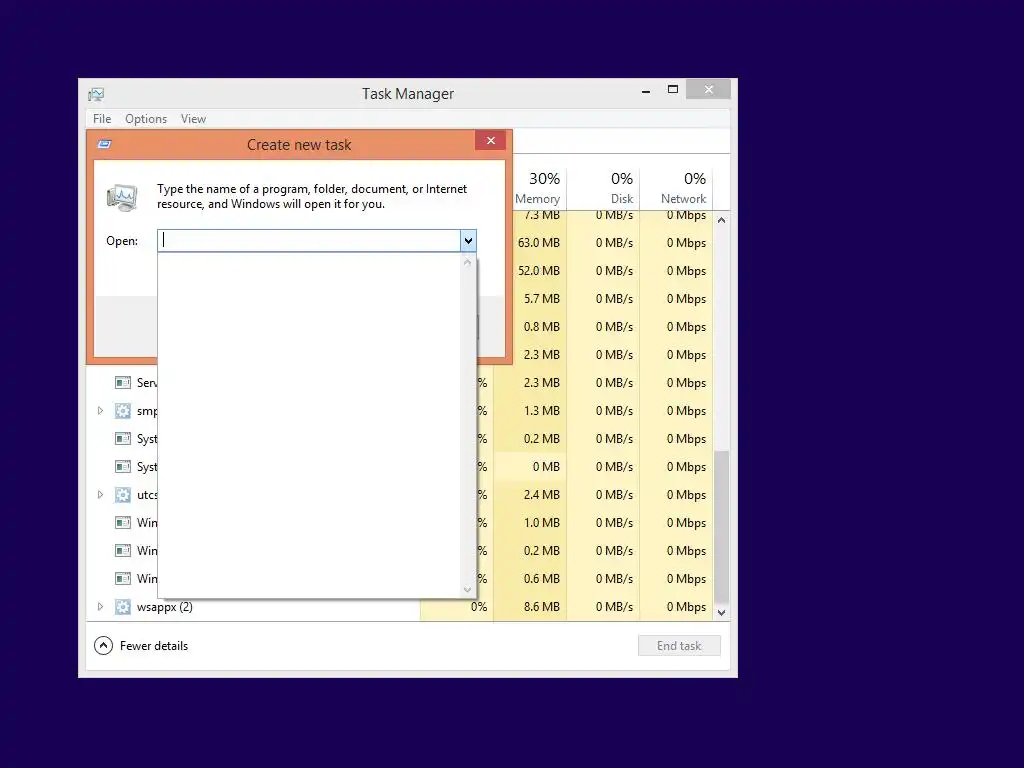Click Fewer details toggle
This screenshot has width=1024, height=768.
point(141,646)
